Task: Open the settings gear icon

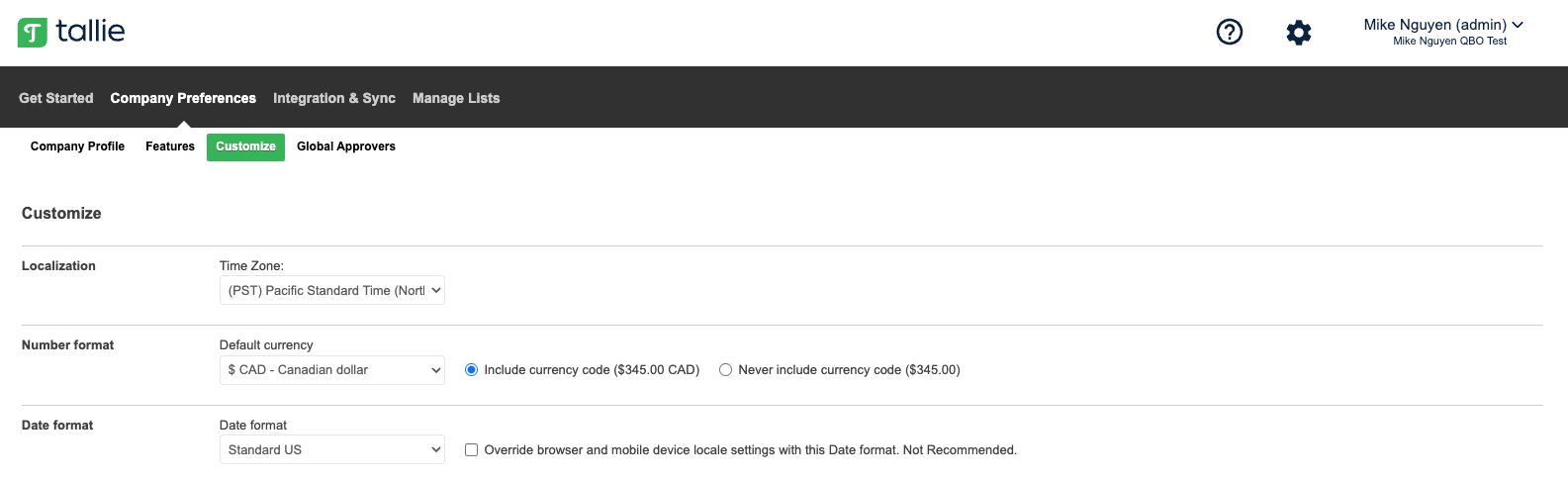Action: [x=1299, y=32]
